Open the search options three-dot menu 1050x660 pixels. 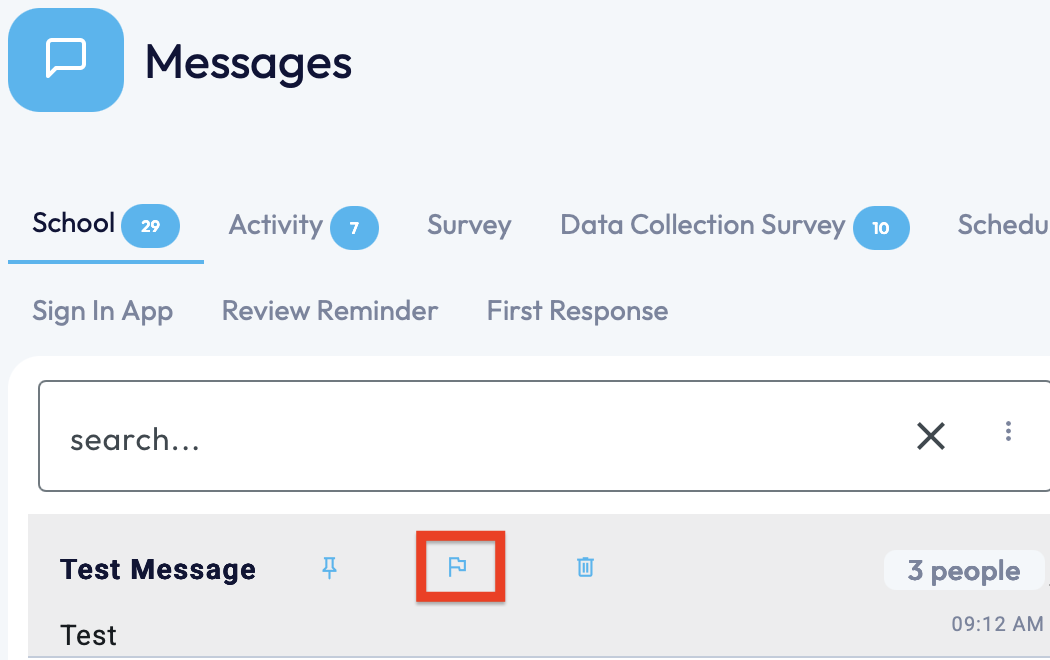coord(1008,431)
